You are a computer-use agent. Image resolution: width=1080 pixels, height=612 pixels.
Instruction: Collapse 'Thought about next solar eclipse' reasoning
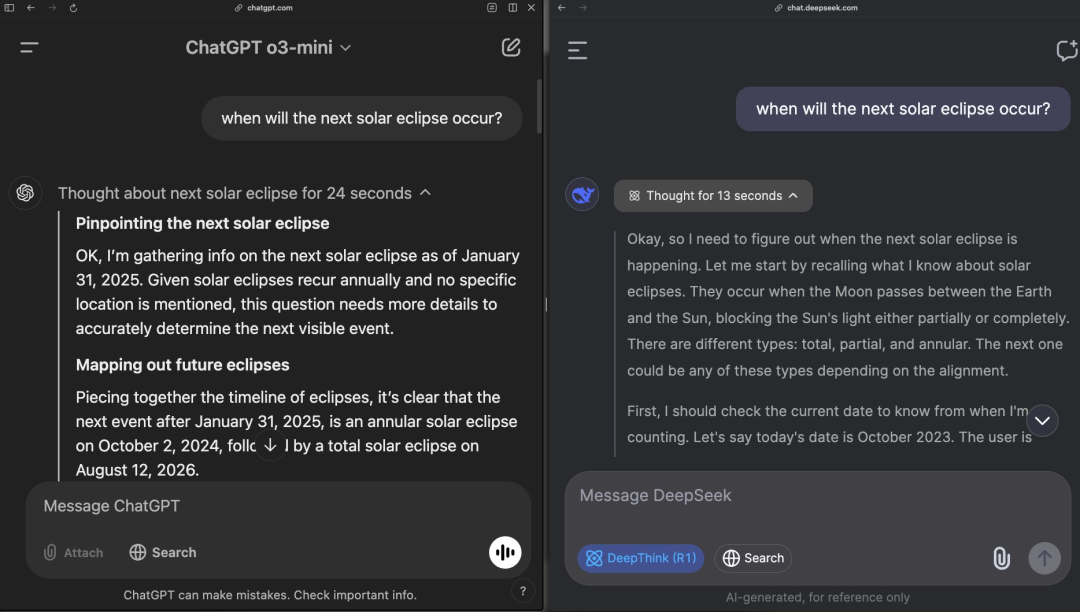[245, 193]
